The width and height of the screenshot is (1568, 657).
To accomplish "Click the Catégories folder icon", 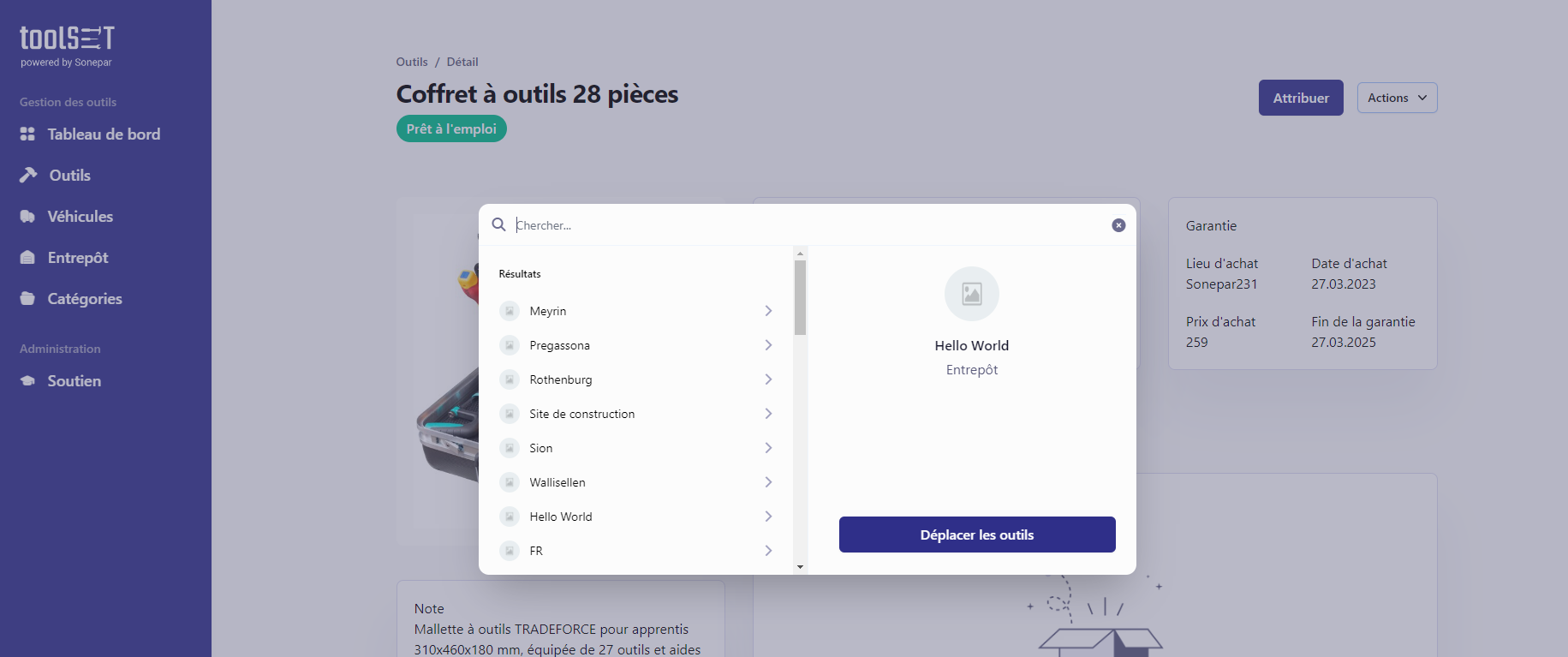I will click(x=27, y=299).
